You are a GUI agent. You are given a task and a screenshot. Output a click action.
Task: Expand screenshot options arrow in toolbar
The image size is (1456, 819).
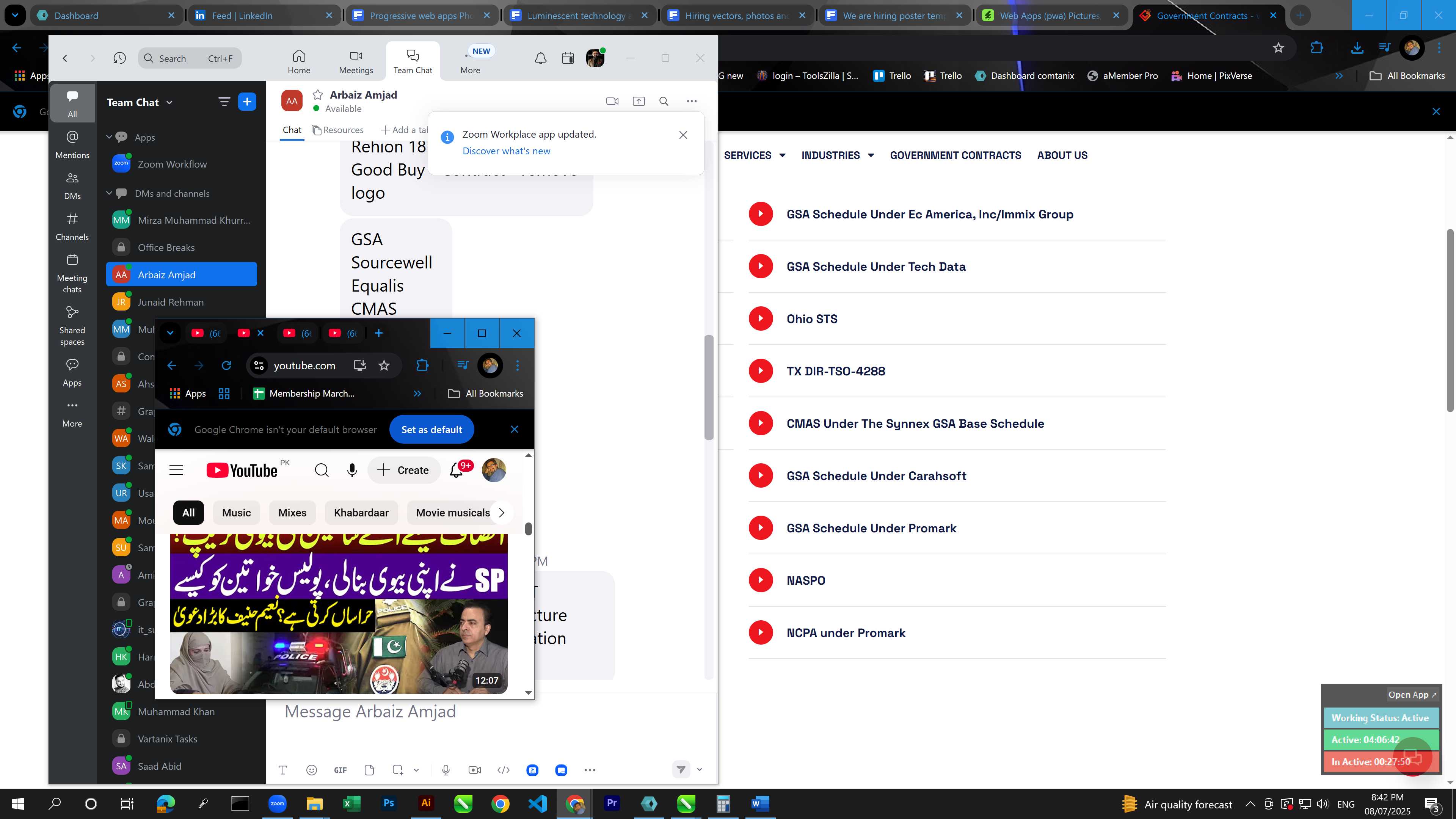416,770
